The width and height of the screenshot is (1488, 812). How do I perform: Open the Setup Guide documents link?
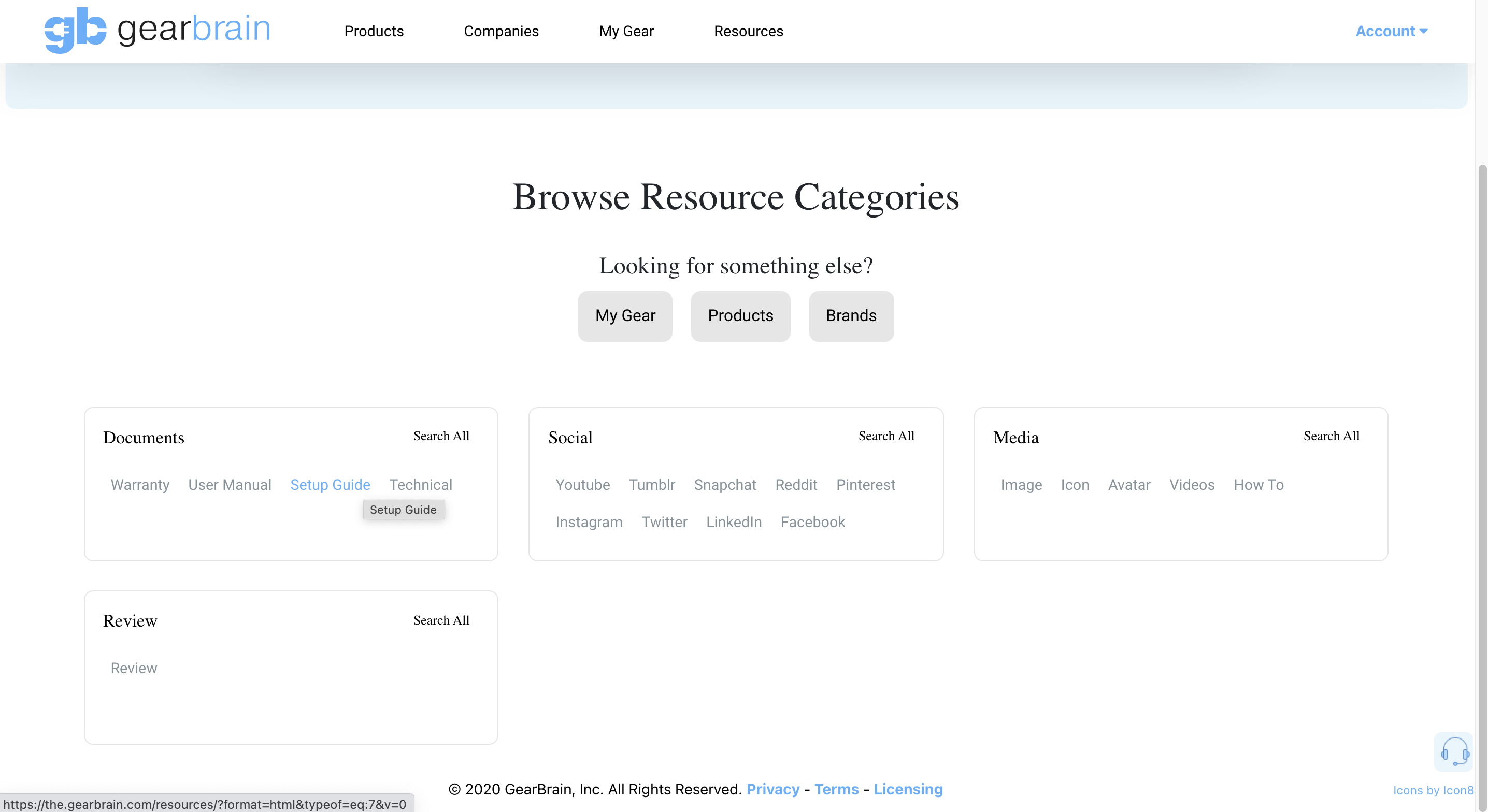(x=330, y=485)
